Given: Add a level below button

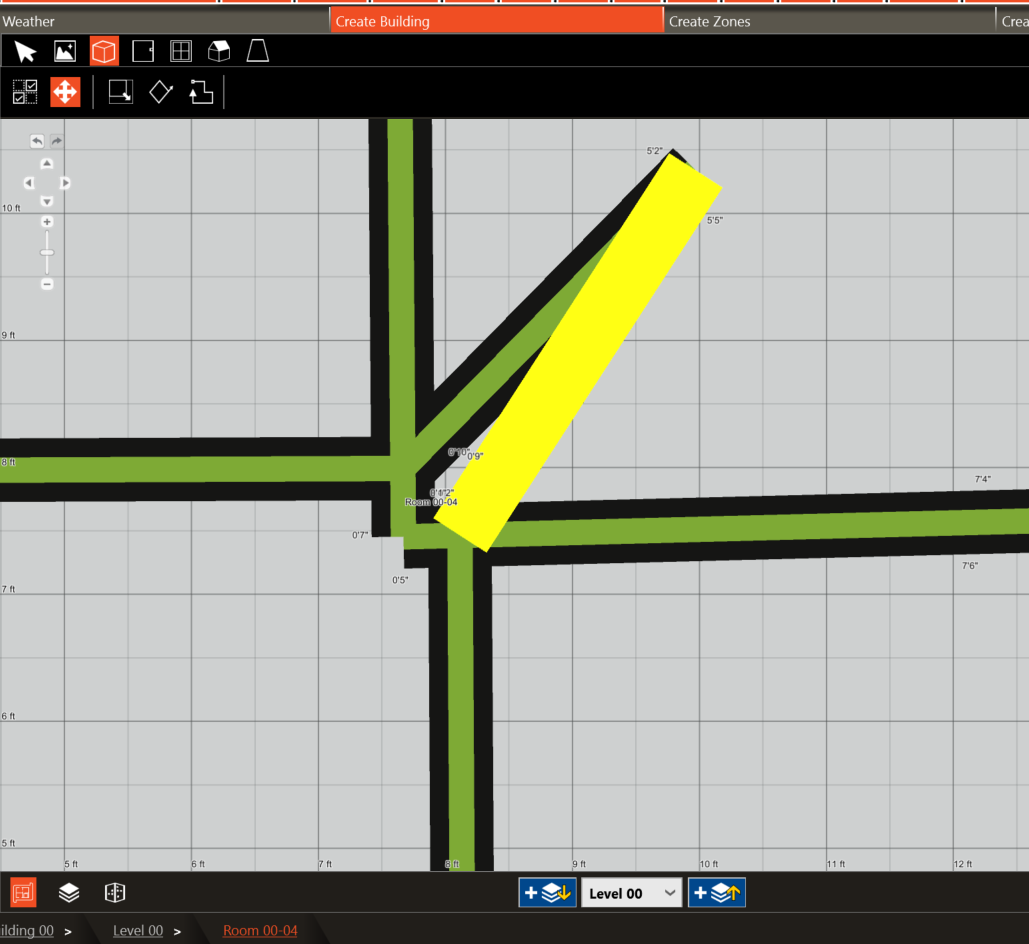Looking at the screenshot, I should point(547,893).
